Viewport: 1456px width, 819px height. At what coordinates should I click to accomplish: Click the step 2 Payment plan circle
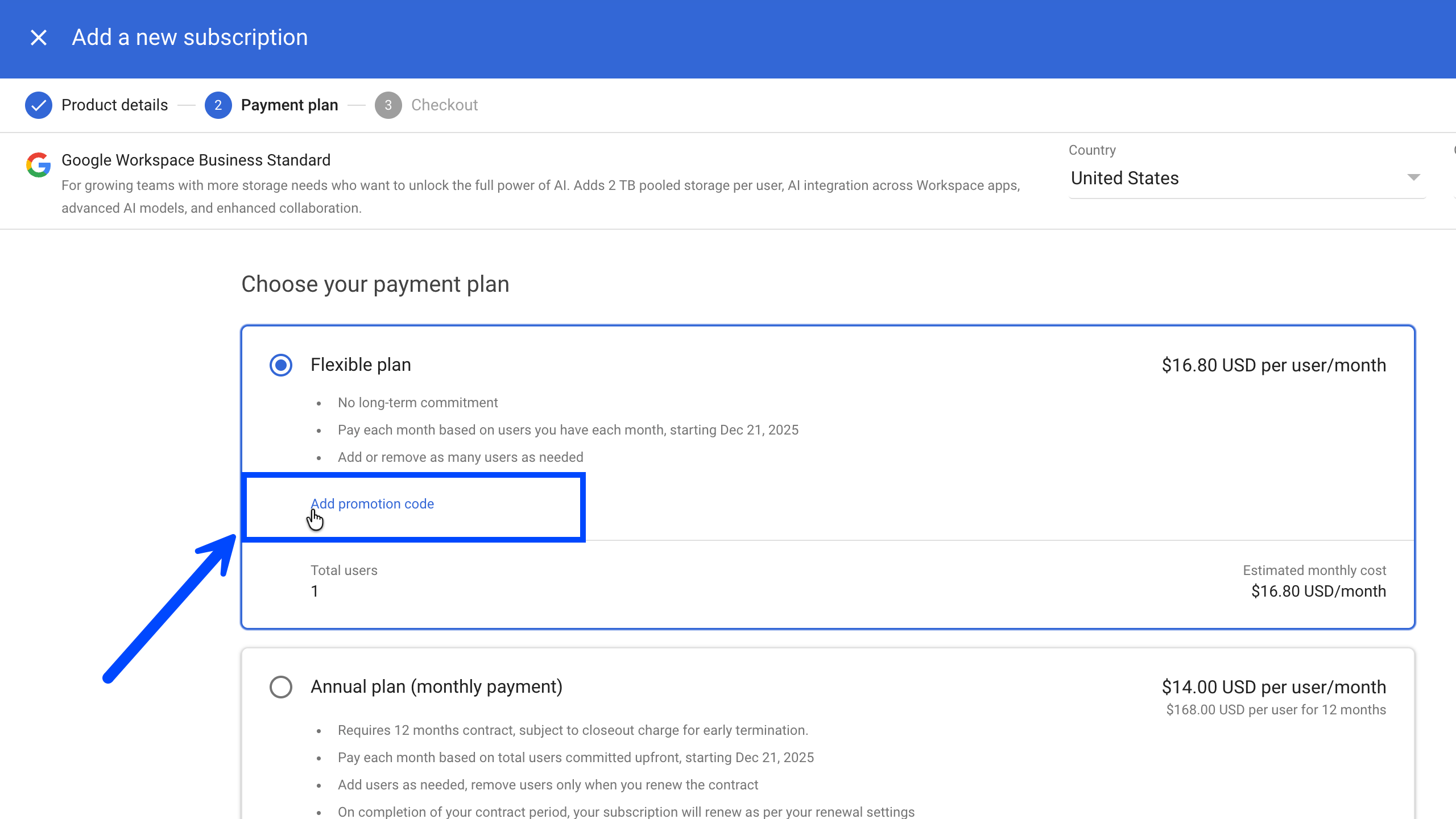218,105
